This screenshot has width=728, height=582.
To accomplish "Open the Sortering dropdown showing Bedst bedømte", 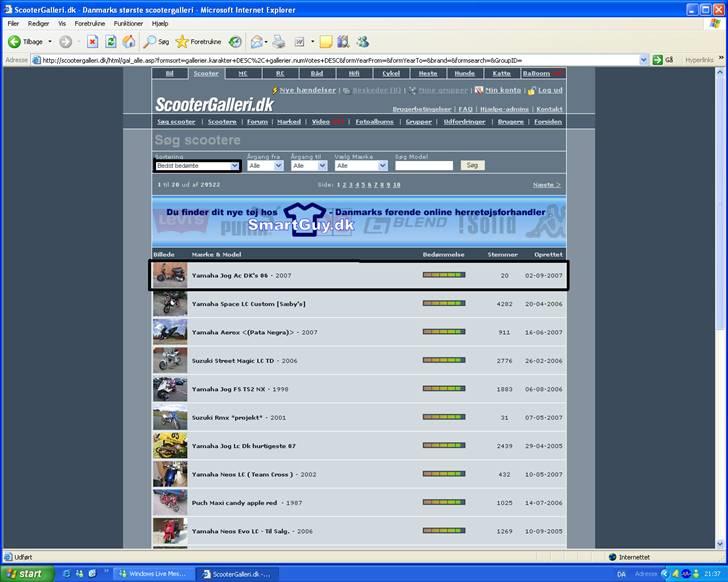I will tap(197, 165).
